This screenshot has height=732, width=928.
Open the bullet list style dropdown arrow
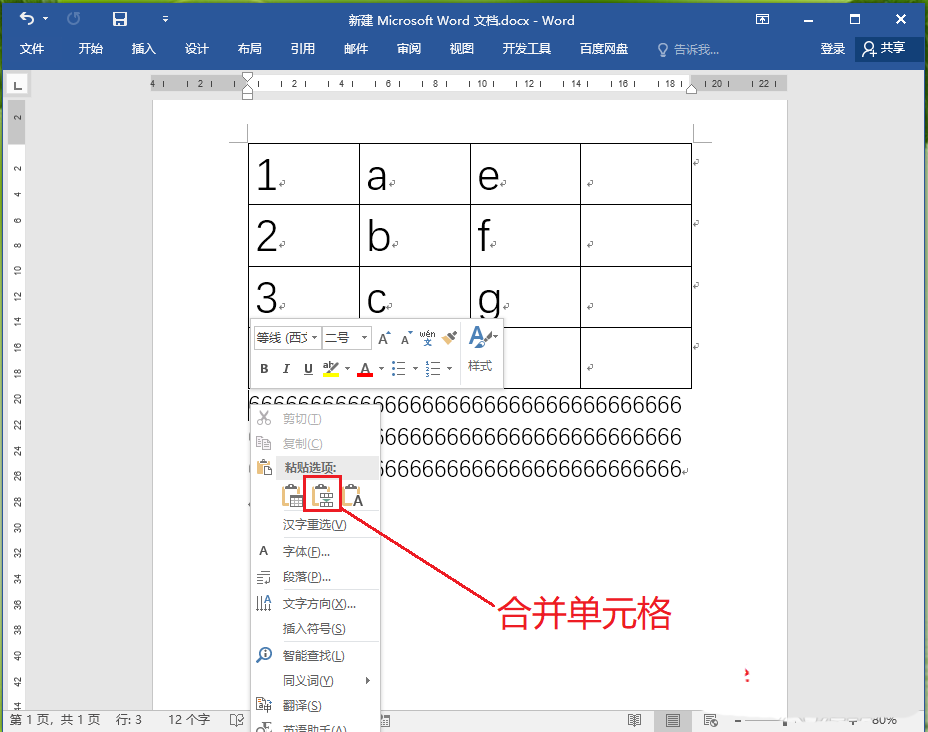(415, 369)
